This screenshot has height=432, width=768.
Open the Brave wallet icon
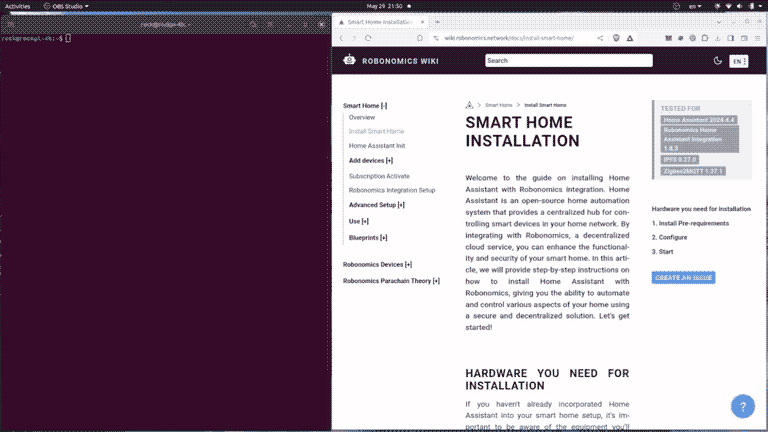[x=744, y=38]
